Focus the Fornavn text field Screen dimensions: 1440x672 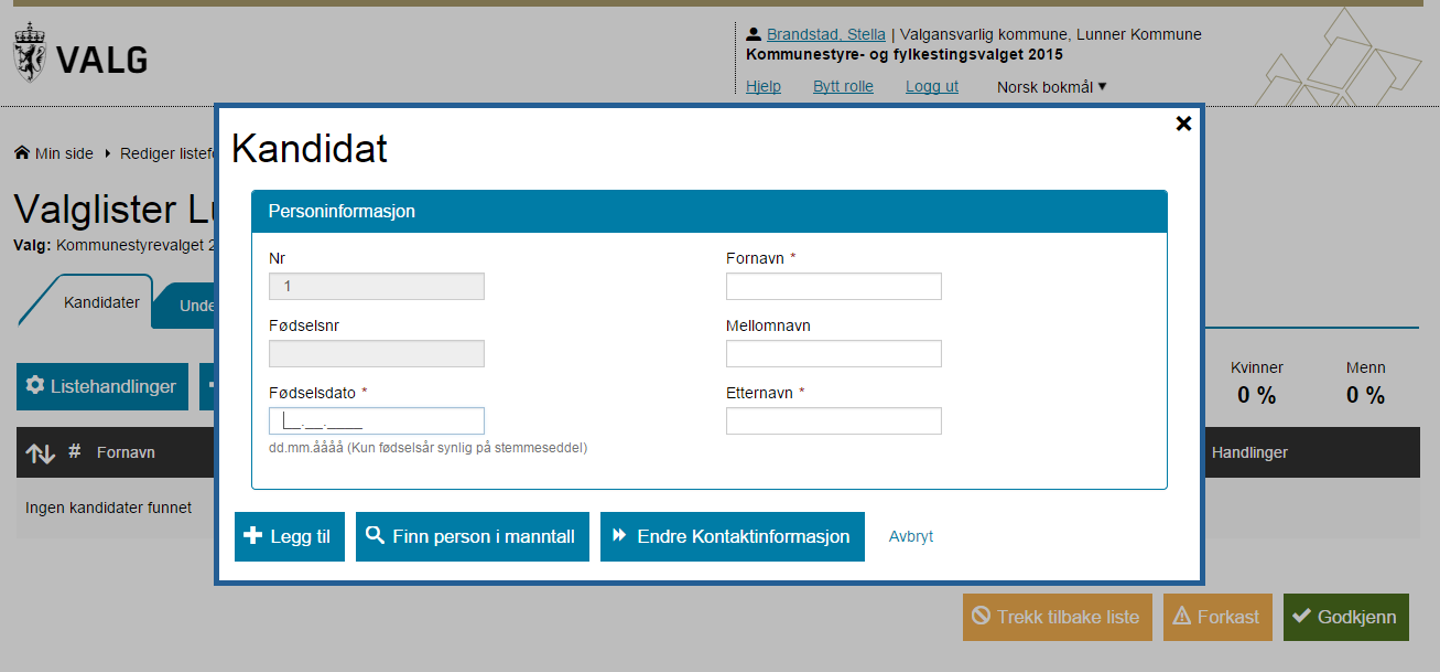[x=833, y=286]
